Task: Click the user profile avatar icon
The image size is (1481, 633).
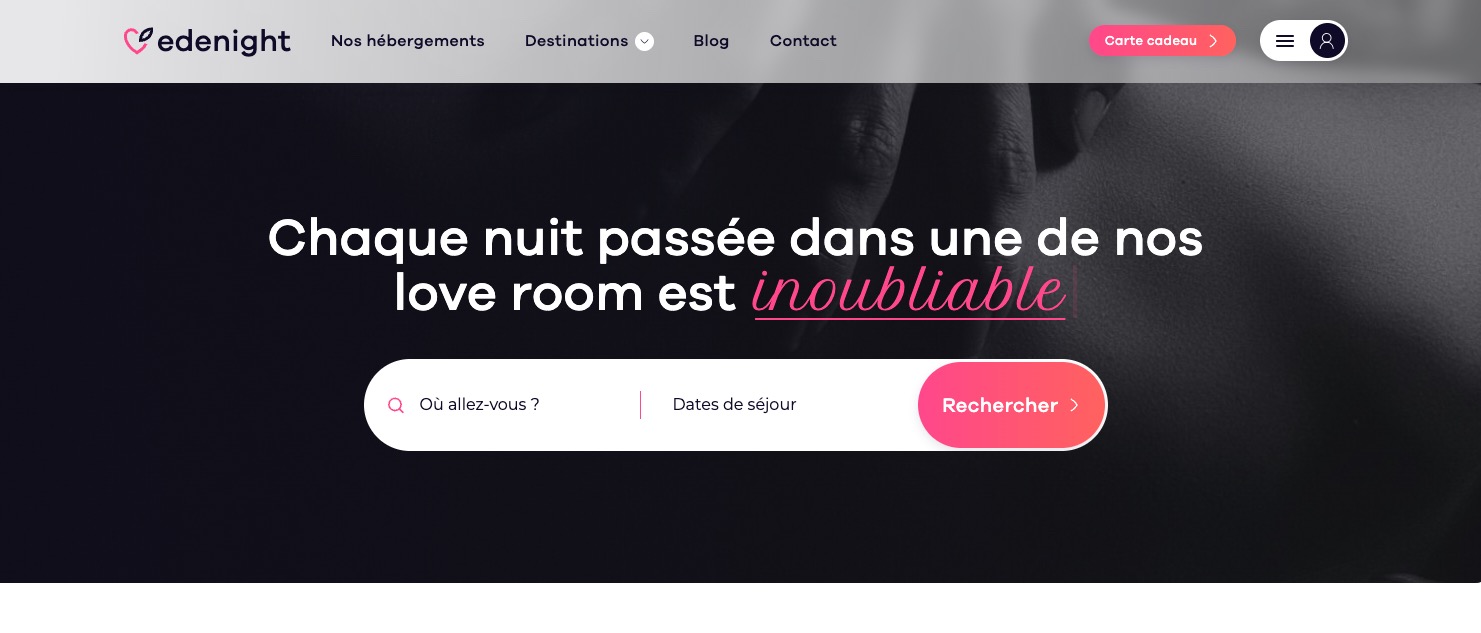Action: (x=1327, y=41)
